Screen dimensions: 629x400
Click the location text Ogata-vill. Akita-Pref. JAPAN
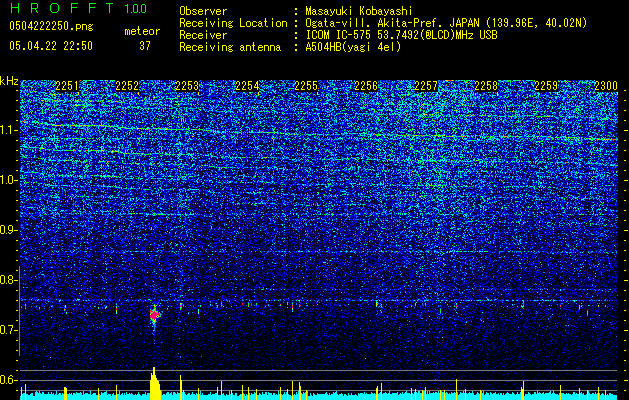click(x=392, y=23)
